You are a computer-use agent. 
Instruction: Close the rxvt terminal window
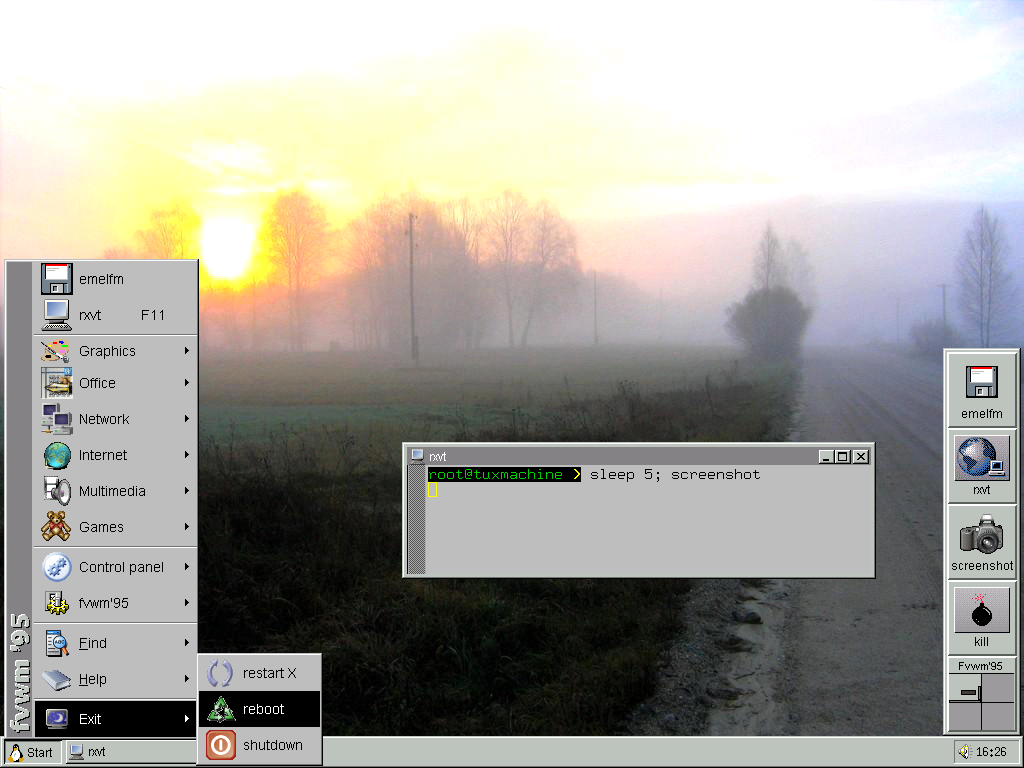click(861, 456)
